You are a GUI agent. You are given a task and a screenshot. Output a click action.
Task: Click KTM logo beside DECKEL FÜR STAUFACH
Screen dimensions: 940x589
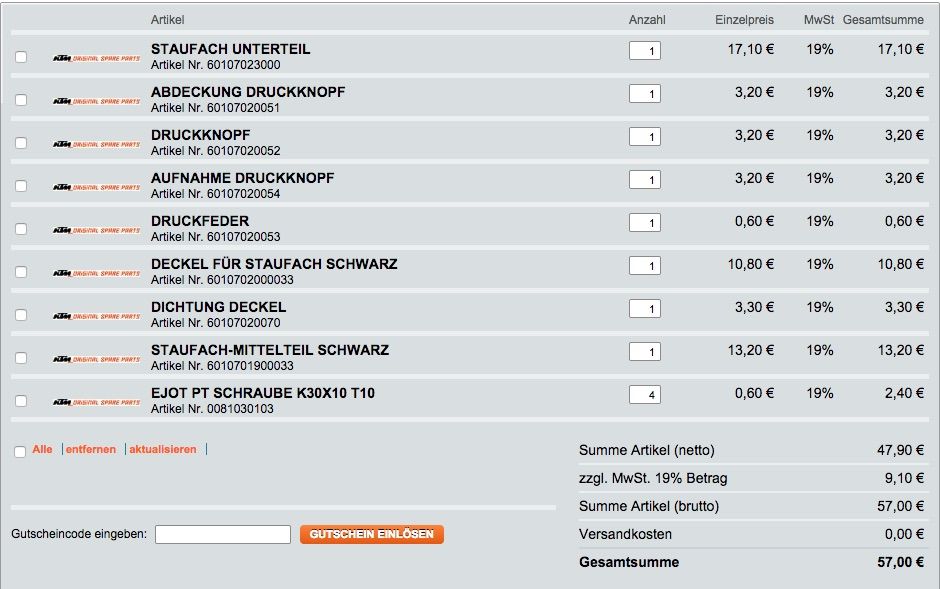coord(96,273)
